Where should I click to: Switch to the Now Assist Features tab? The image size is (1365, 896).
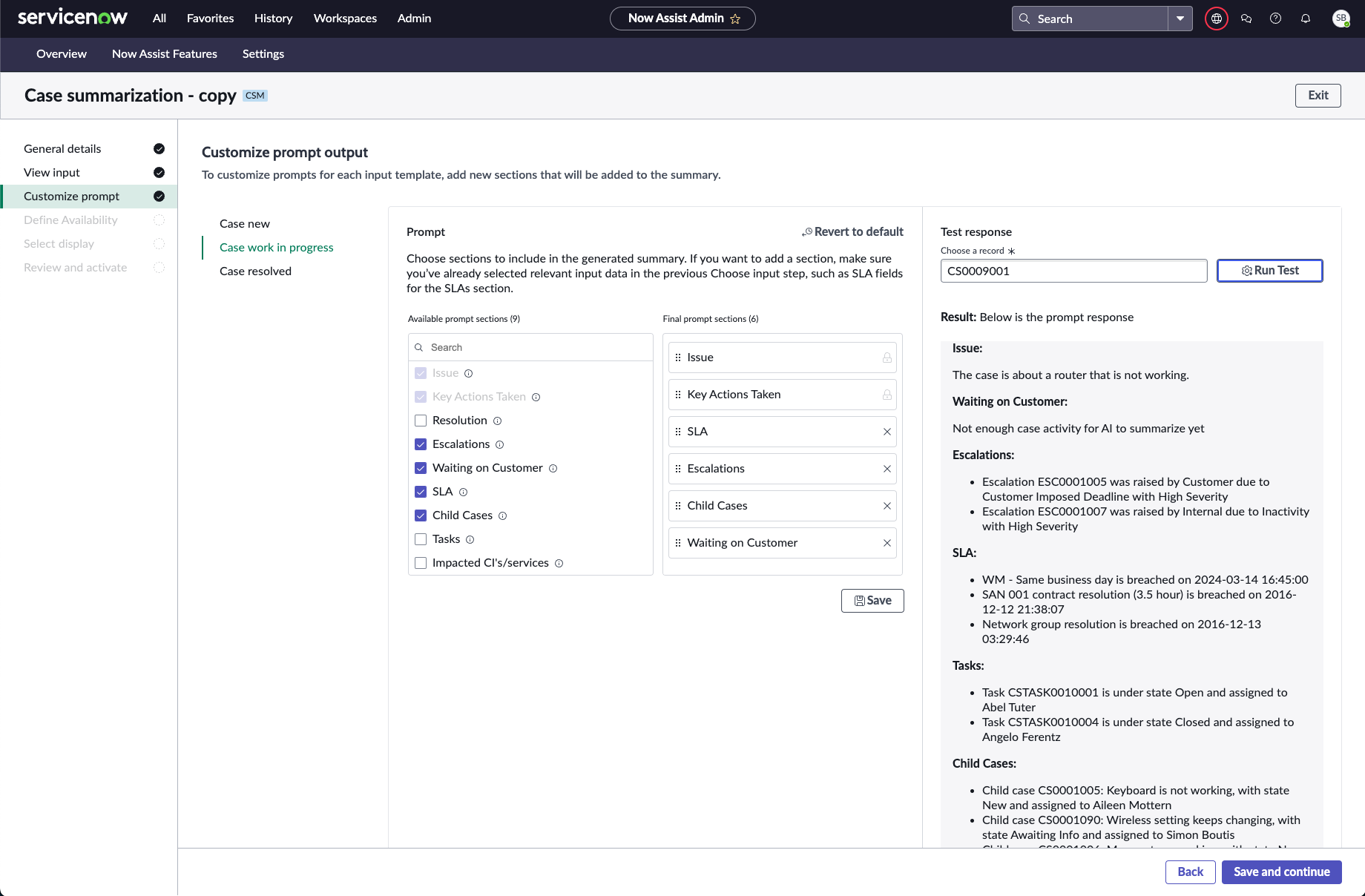click(x=165, y=54)
